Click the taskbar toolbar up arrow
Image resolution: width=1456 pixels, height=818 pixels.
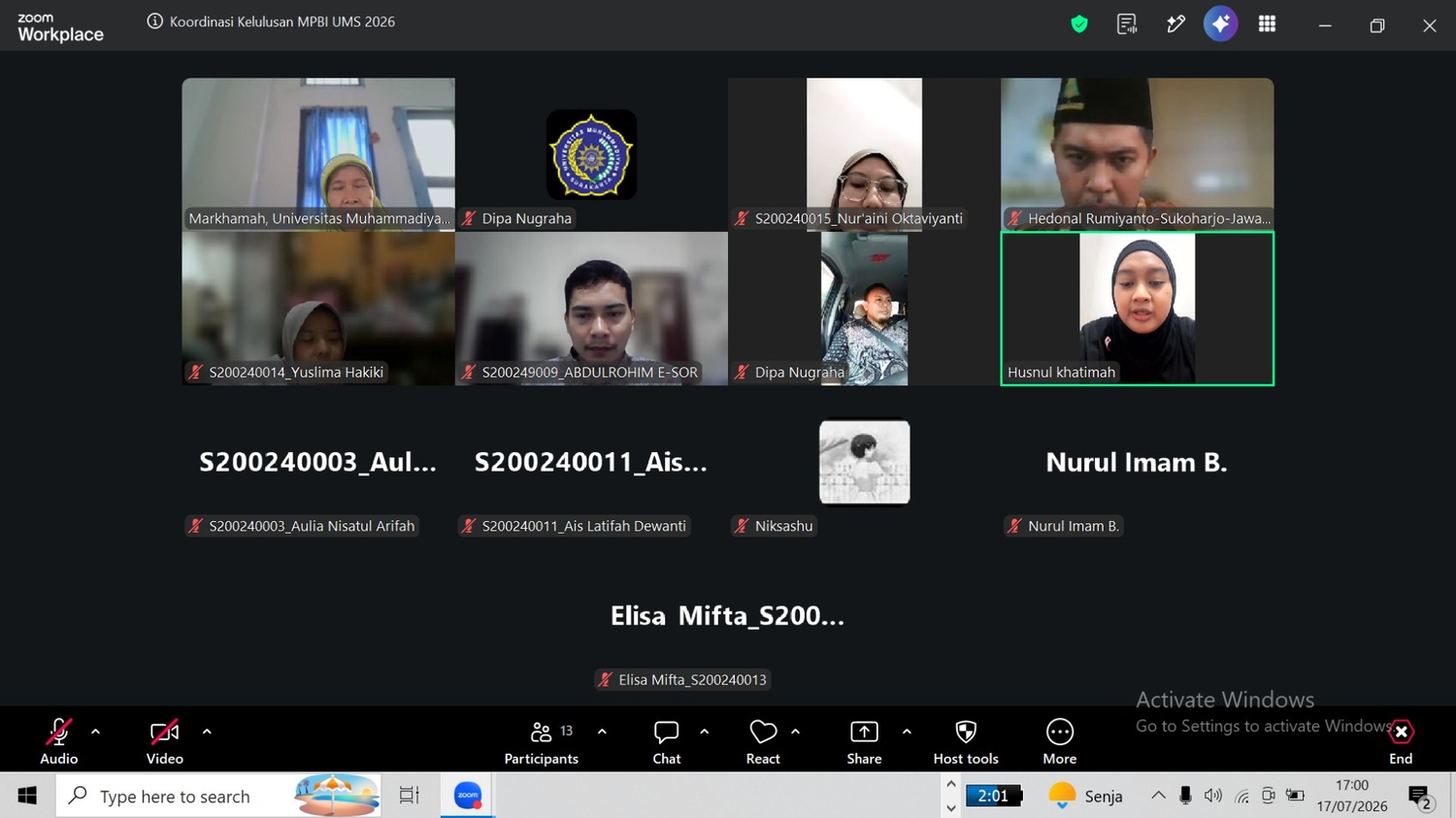click(x=951, y=785)
